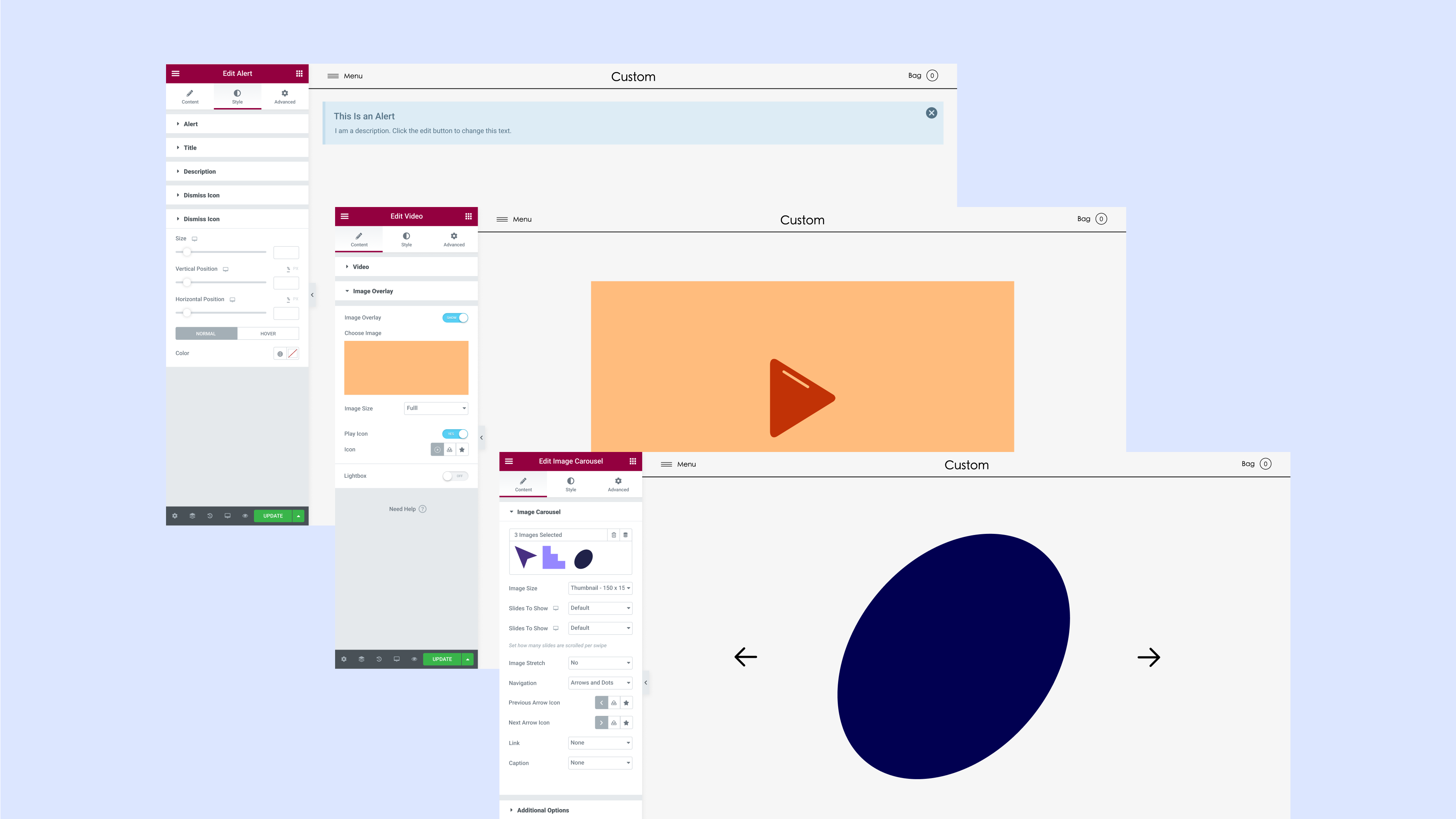Toggle the Play Icon switch on
Image resolution: width=1456 pixels, height=819 pixels.
454,433
